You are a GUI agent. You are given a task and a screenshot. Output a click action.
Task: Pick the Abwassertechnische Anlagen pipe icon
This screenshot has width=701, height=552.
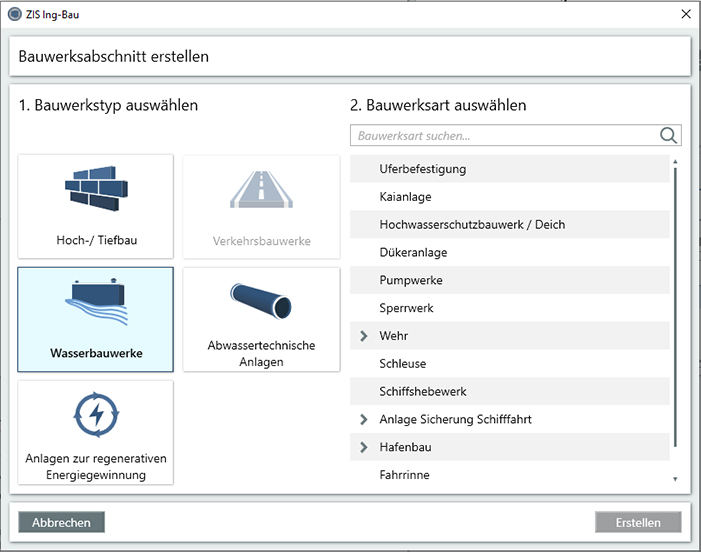261,301
